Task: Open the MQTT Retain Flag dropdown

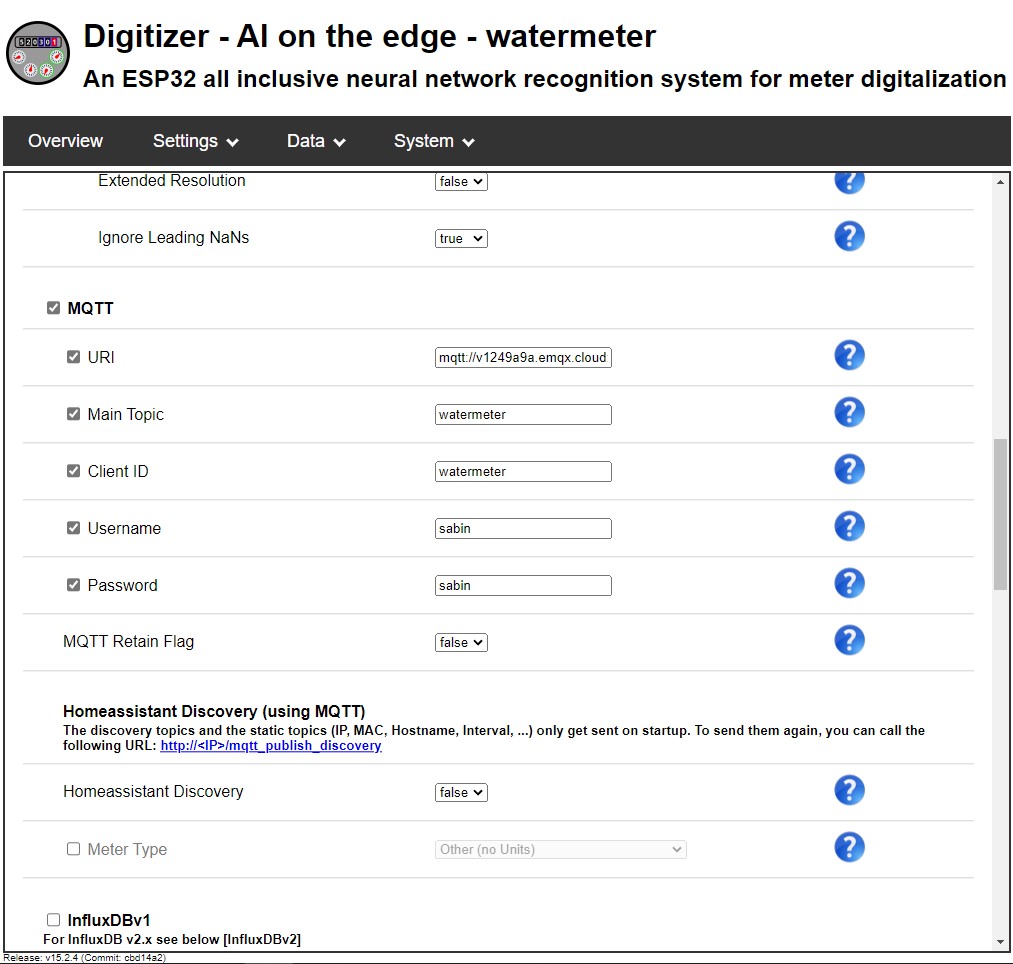Action: [461, 643]
